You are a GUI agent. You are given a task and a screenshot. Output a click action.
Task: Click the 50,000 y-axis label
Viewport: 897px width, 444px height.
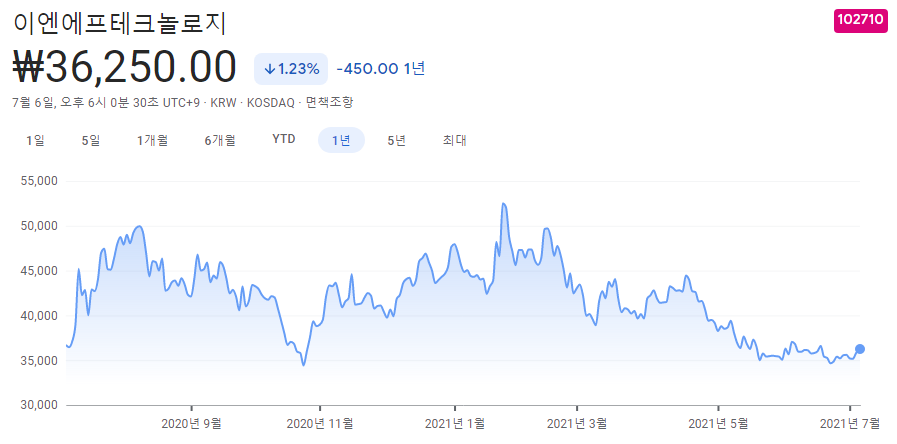pos(39,226)
